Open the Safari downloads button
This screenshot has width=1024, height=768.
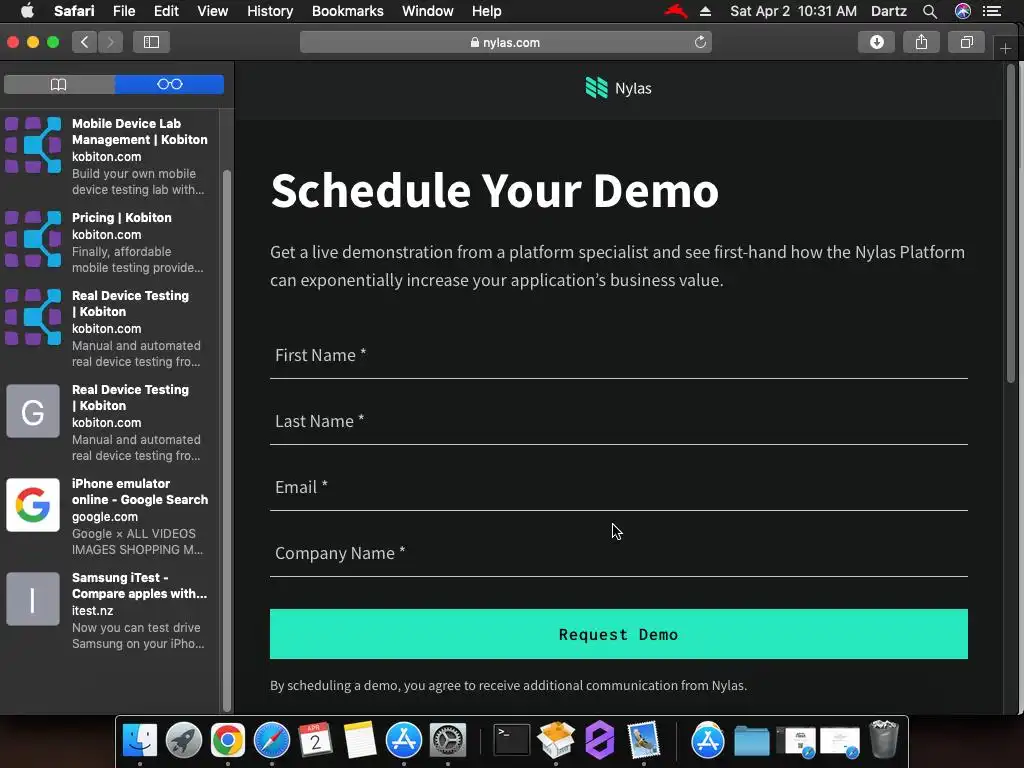pyautogui.click(x=876, y=42)
